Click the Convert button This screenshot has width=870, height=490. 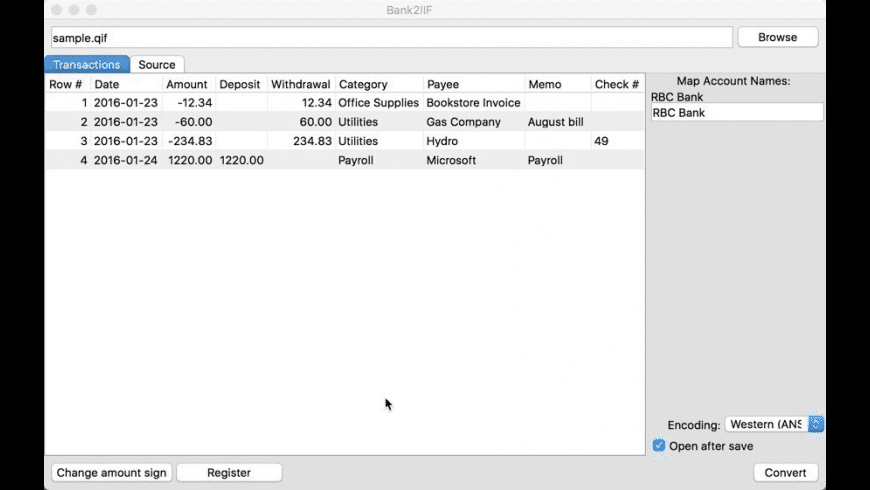(785, 473)
